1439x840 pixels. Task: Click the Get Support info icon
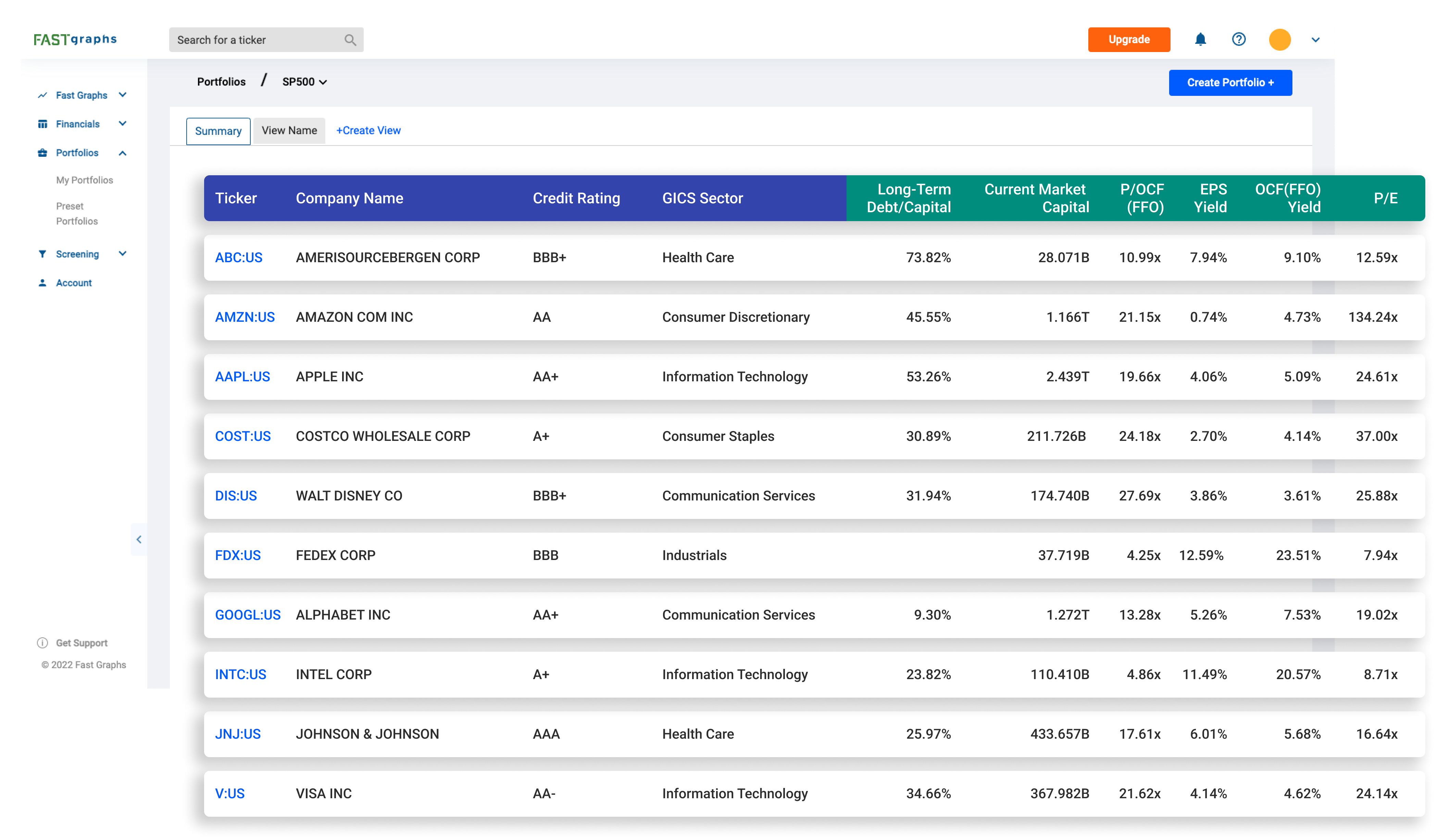[x=42, y=642]
